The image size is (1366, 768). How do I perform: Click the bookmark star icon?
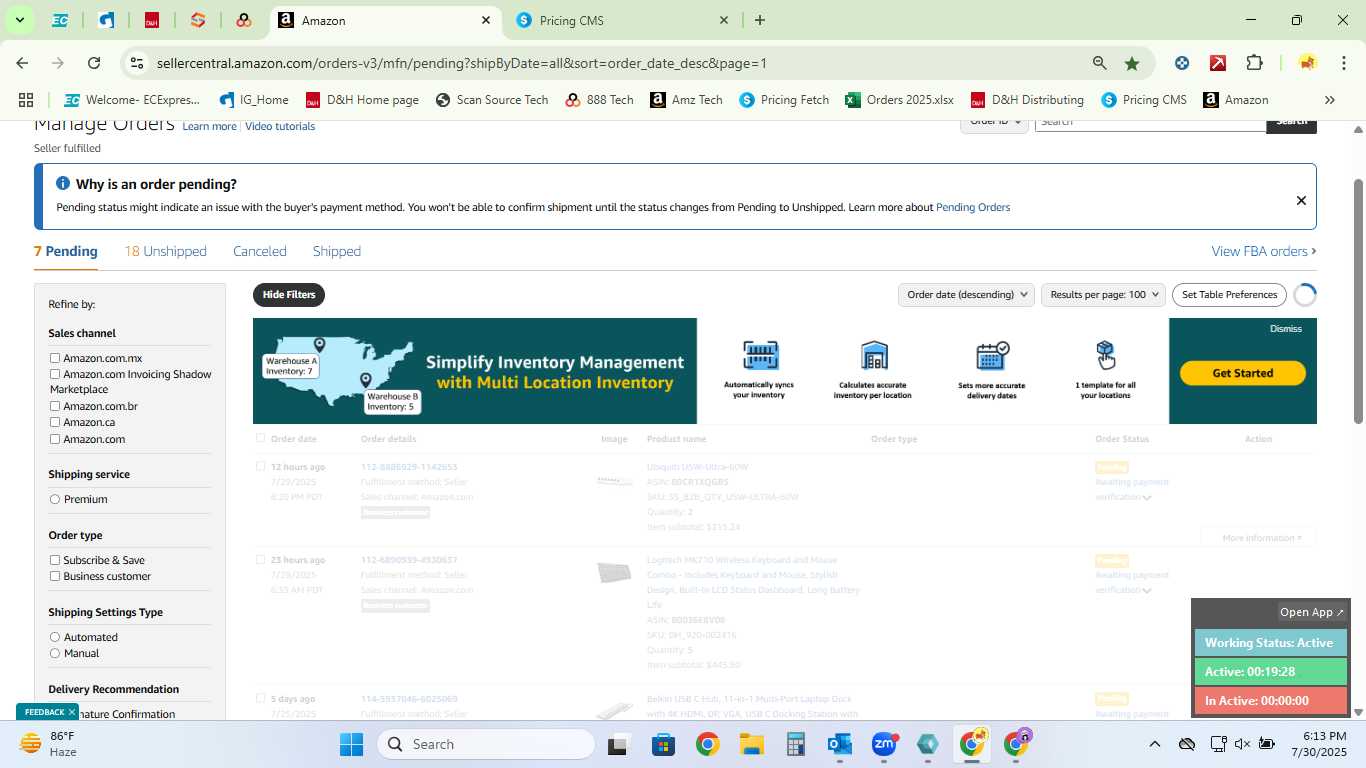click(x=1132, y=63)
